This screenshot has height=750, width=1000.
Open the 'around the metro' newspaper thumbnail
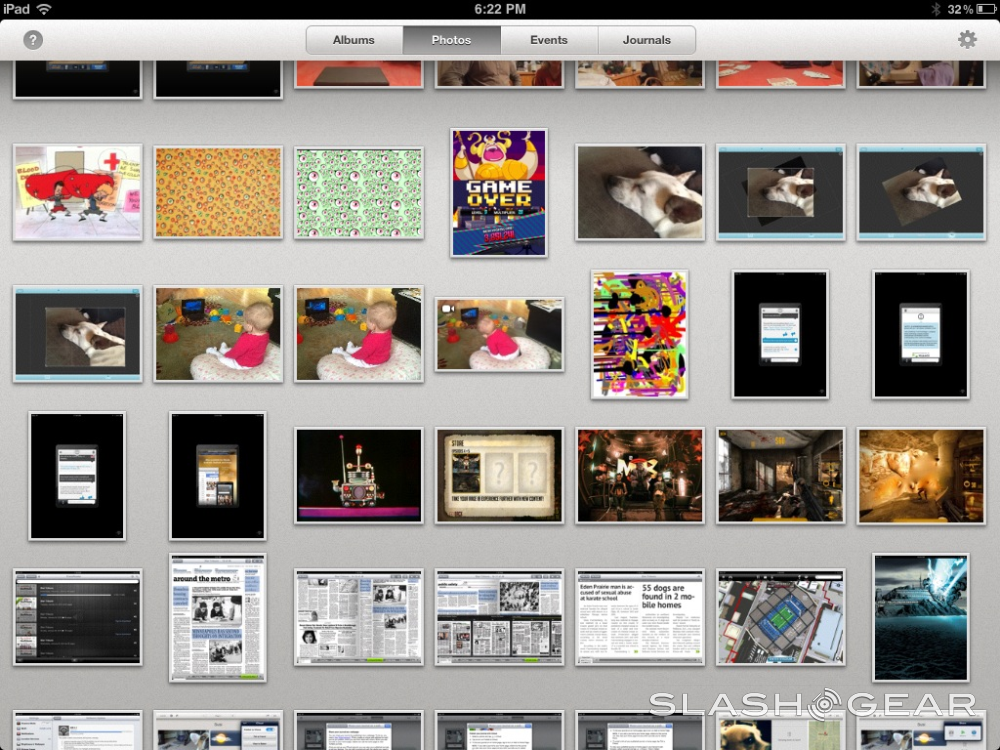click(x=218, y=617)
